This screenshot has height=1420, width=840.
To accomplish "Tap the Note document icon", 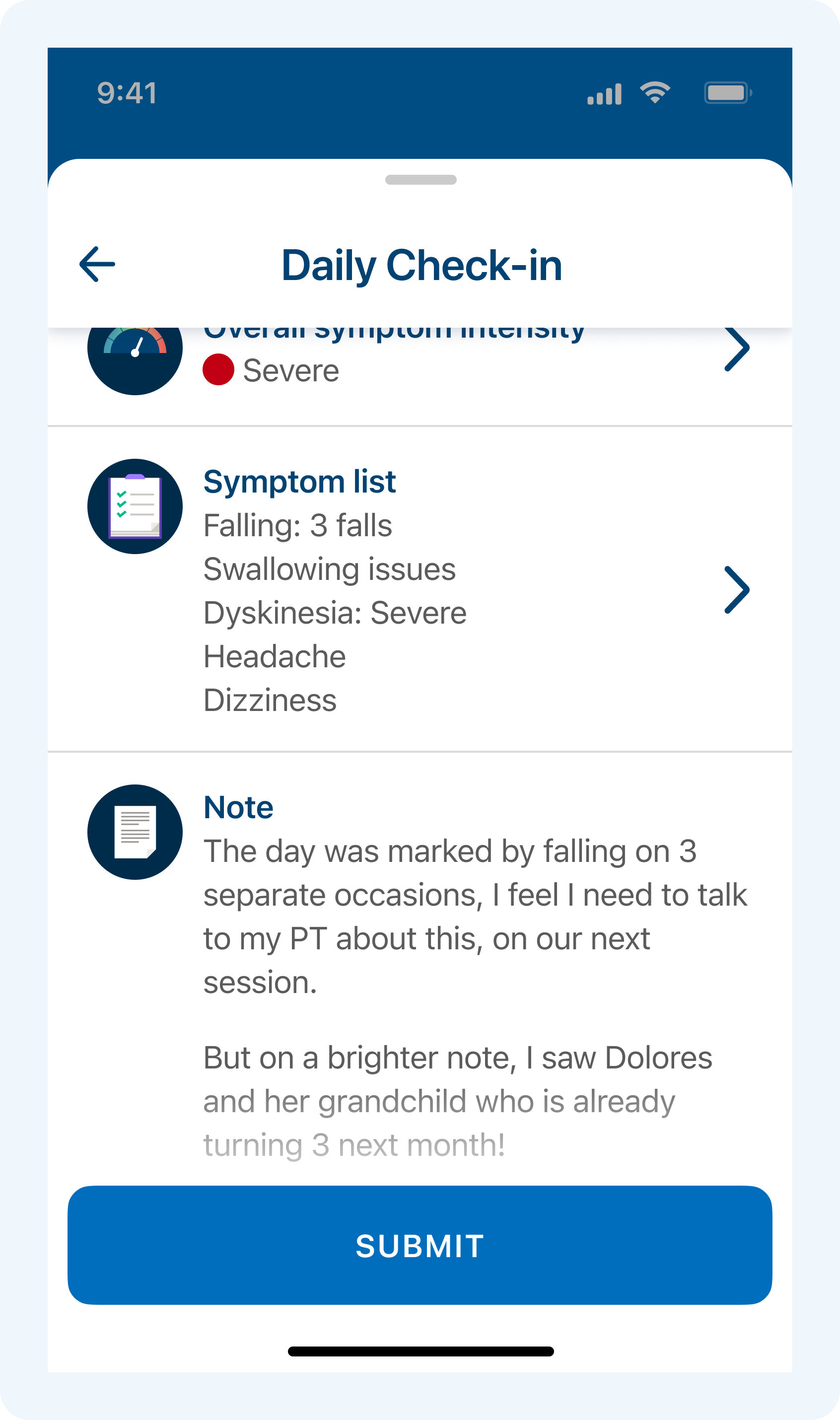I will 135,832.
